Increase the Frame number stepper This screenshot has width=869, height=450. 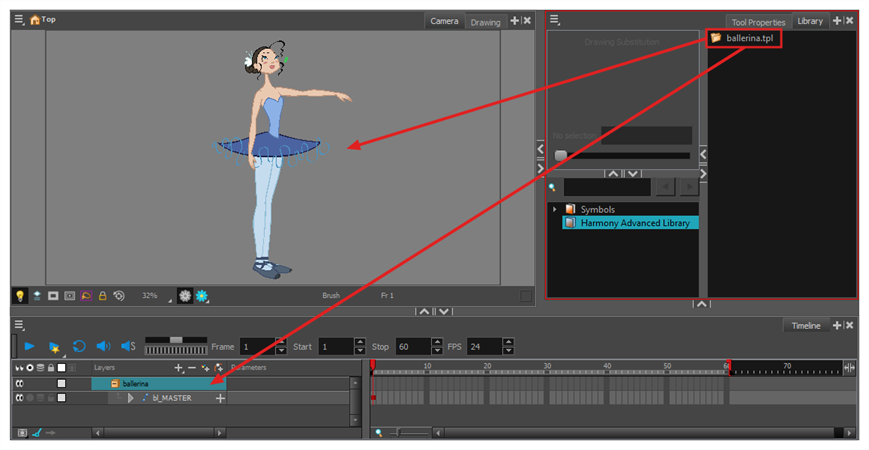click(281, 342)
